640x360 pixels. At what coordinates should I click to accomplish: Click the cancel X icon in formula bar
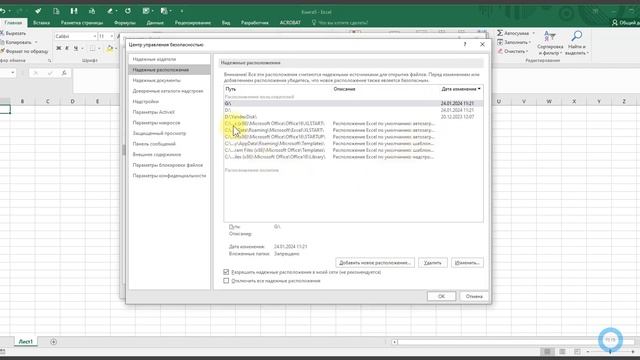pyautogui.click(x=36, y=73)
